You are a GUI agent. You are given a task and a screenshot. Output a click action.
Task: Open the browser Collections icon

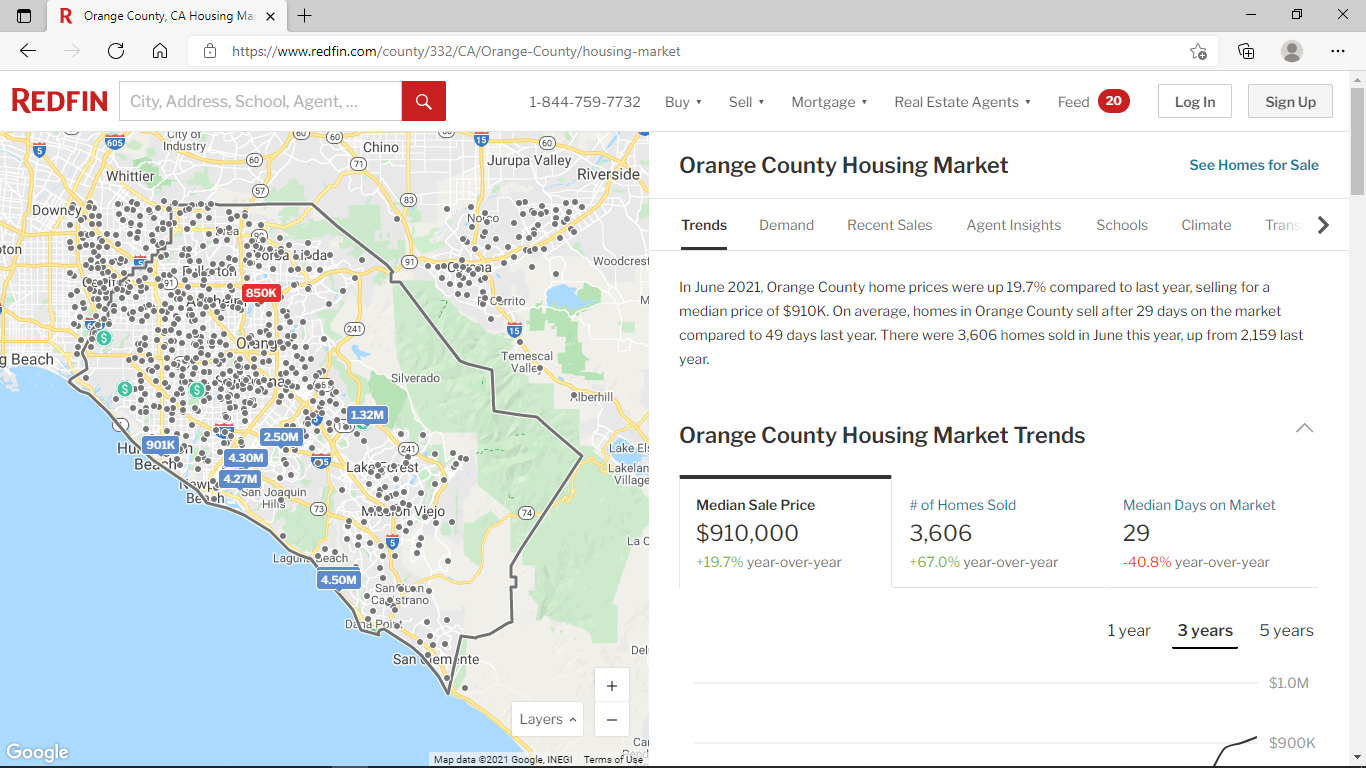click(1246, 51)
